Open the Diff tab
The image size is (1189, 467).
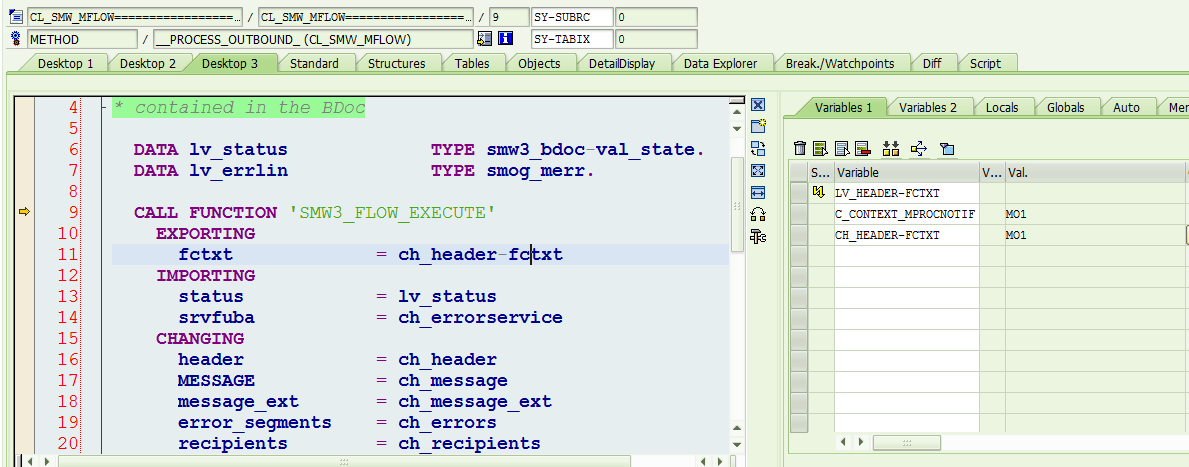933,64
